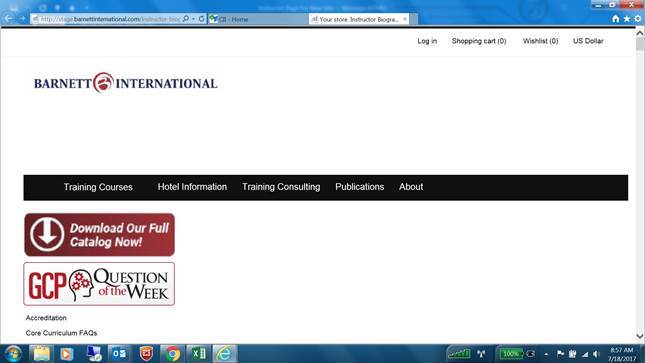This screenshot has height=363, width=645.
Task: Click the 100% battery indicator in tray
Action: [x=511, y=354]
